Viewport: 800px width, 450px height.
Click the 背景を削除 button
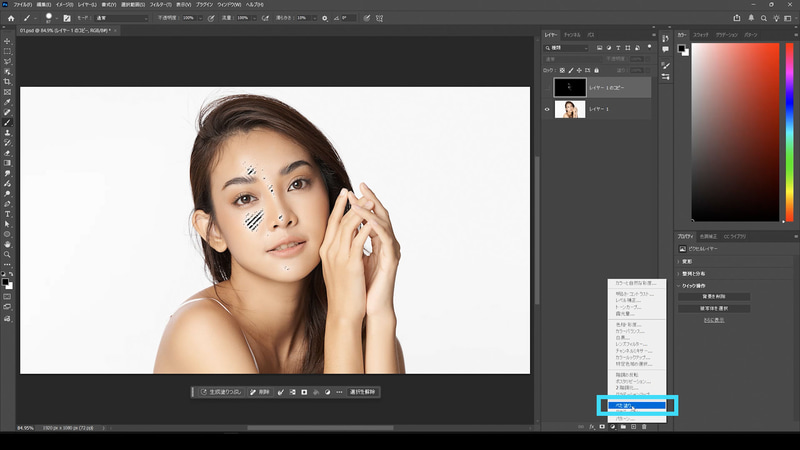coord(714,296)
